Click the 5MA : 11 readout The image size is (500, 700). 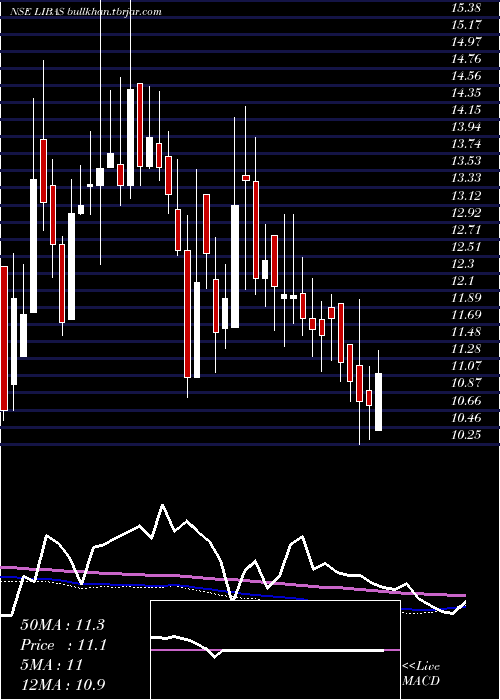[52, 665]
